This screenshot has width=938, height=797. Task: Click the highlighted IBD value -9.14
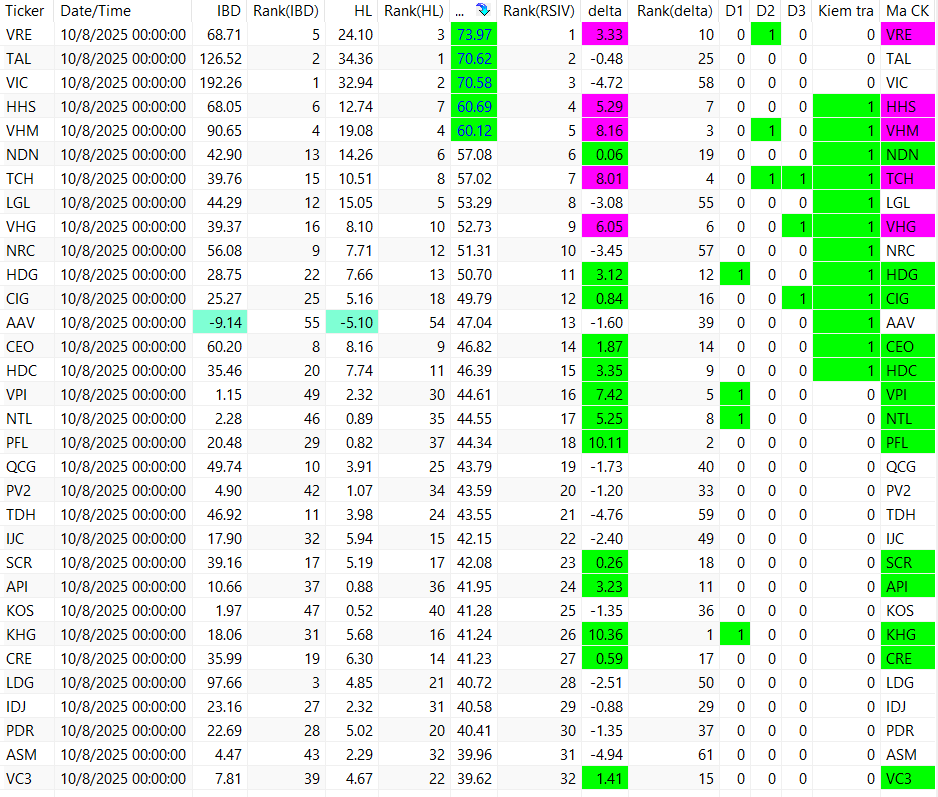coord(220,323)
